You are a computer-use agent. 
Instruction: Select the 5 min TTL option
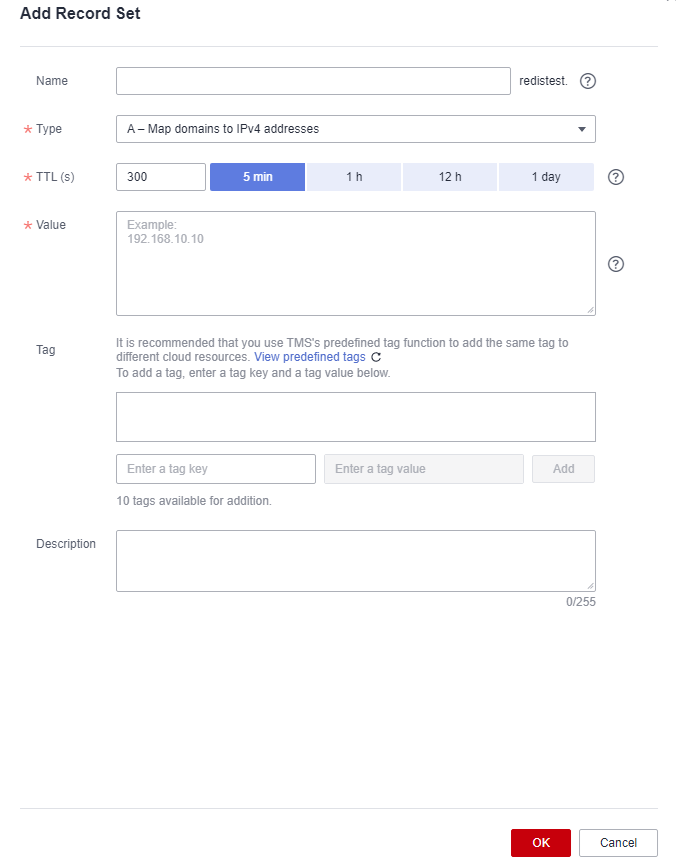[257, 177]
